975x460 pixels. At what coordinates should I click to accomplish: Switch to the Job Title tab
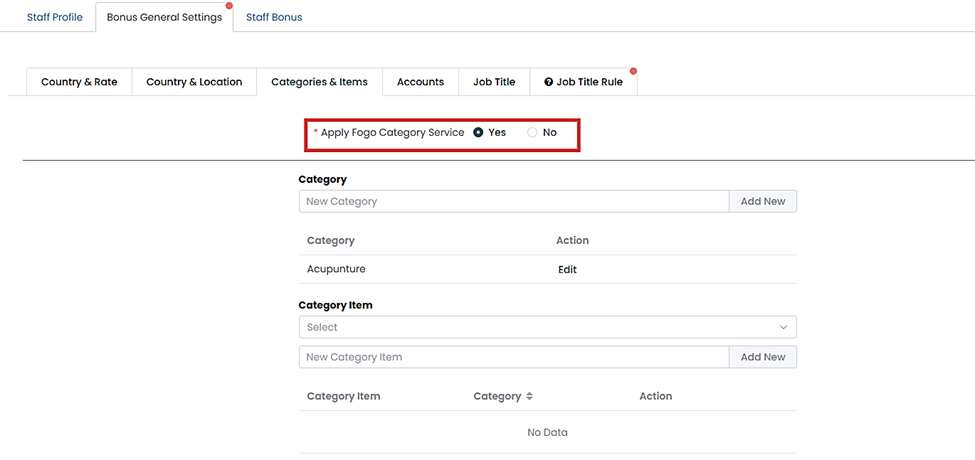(494, 82)
